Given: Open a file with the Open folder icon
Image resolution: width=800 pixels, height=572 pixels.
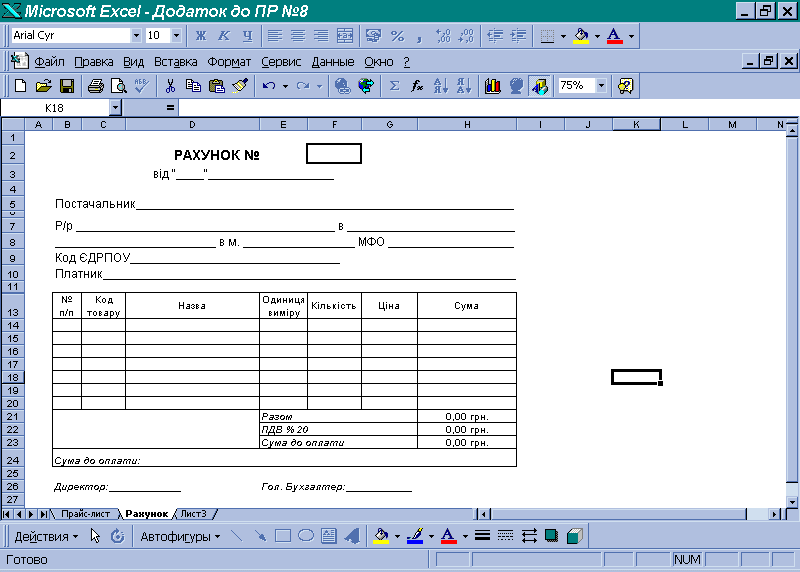Looking at the screenshot, I should click(43, 86).
